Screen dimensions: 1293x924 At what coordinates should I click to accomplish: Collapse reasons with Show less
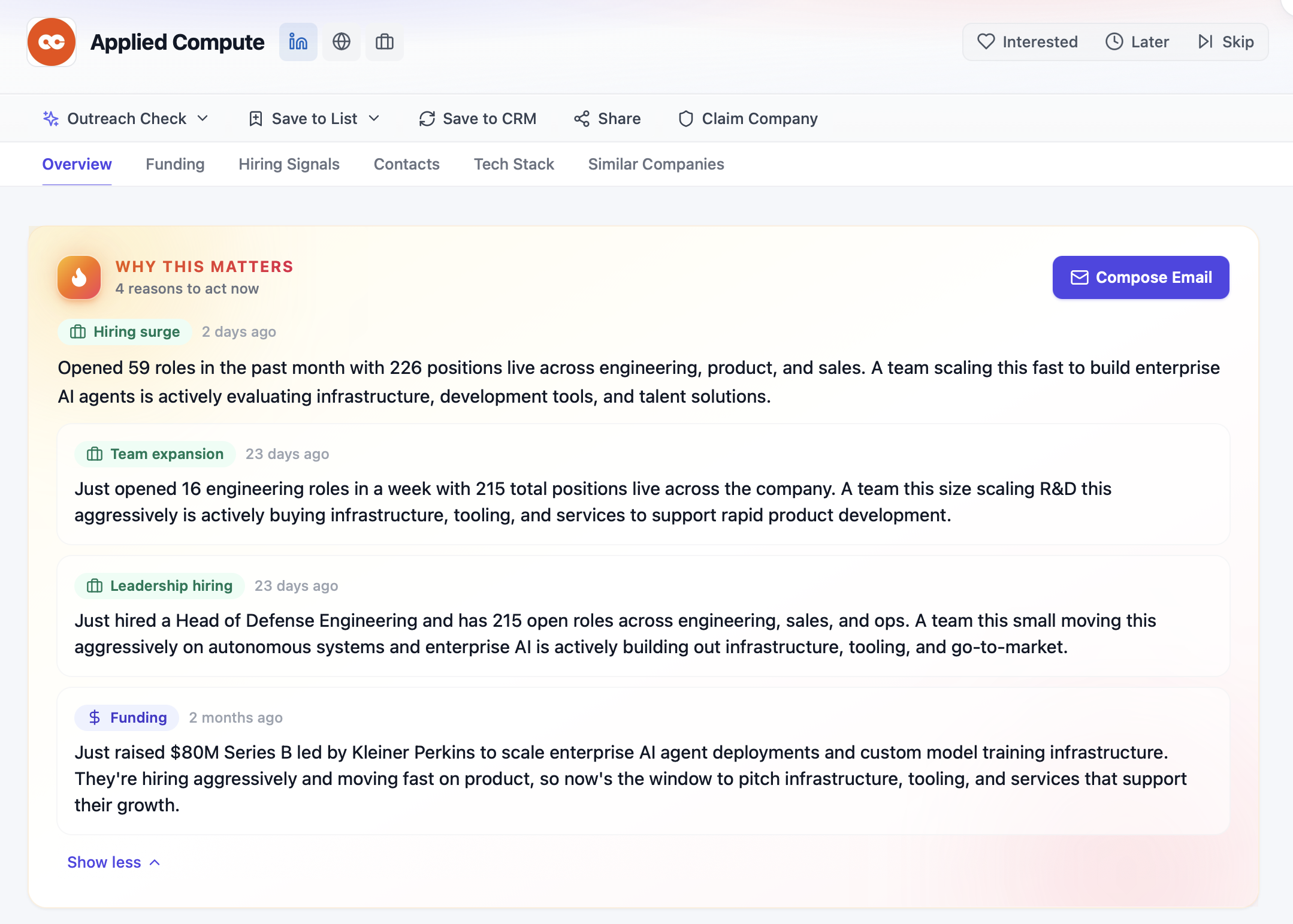[114, 862]
